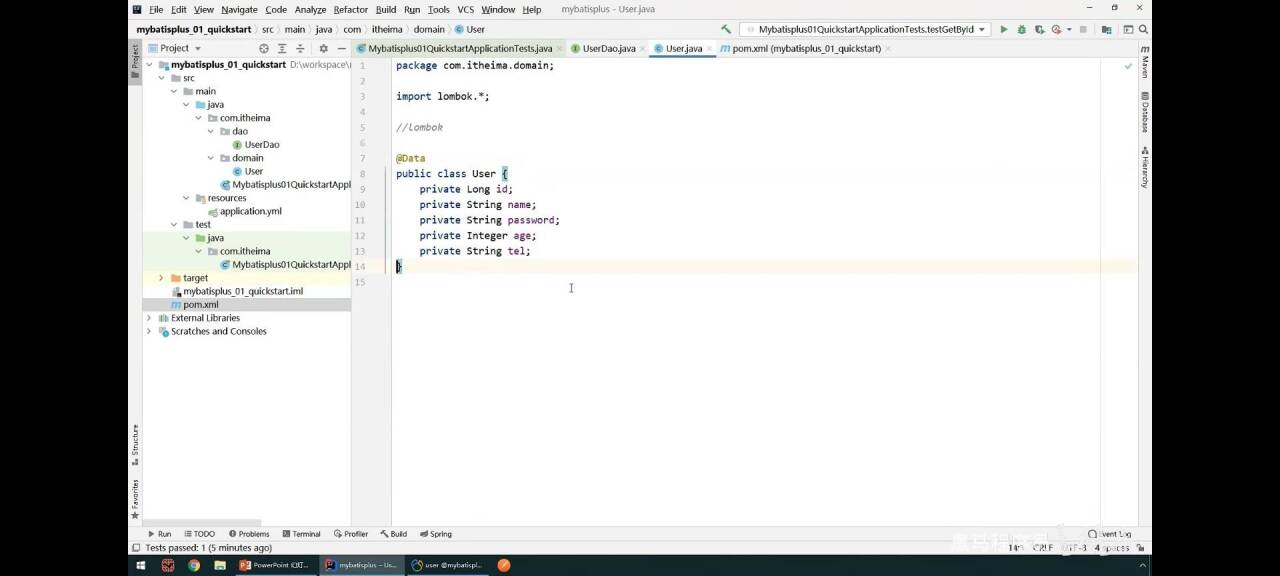The width and height of the screenshot is (1280, 576).
Task: Open dropdown arrow next to profiler run
Action: 1068,30
